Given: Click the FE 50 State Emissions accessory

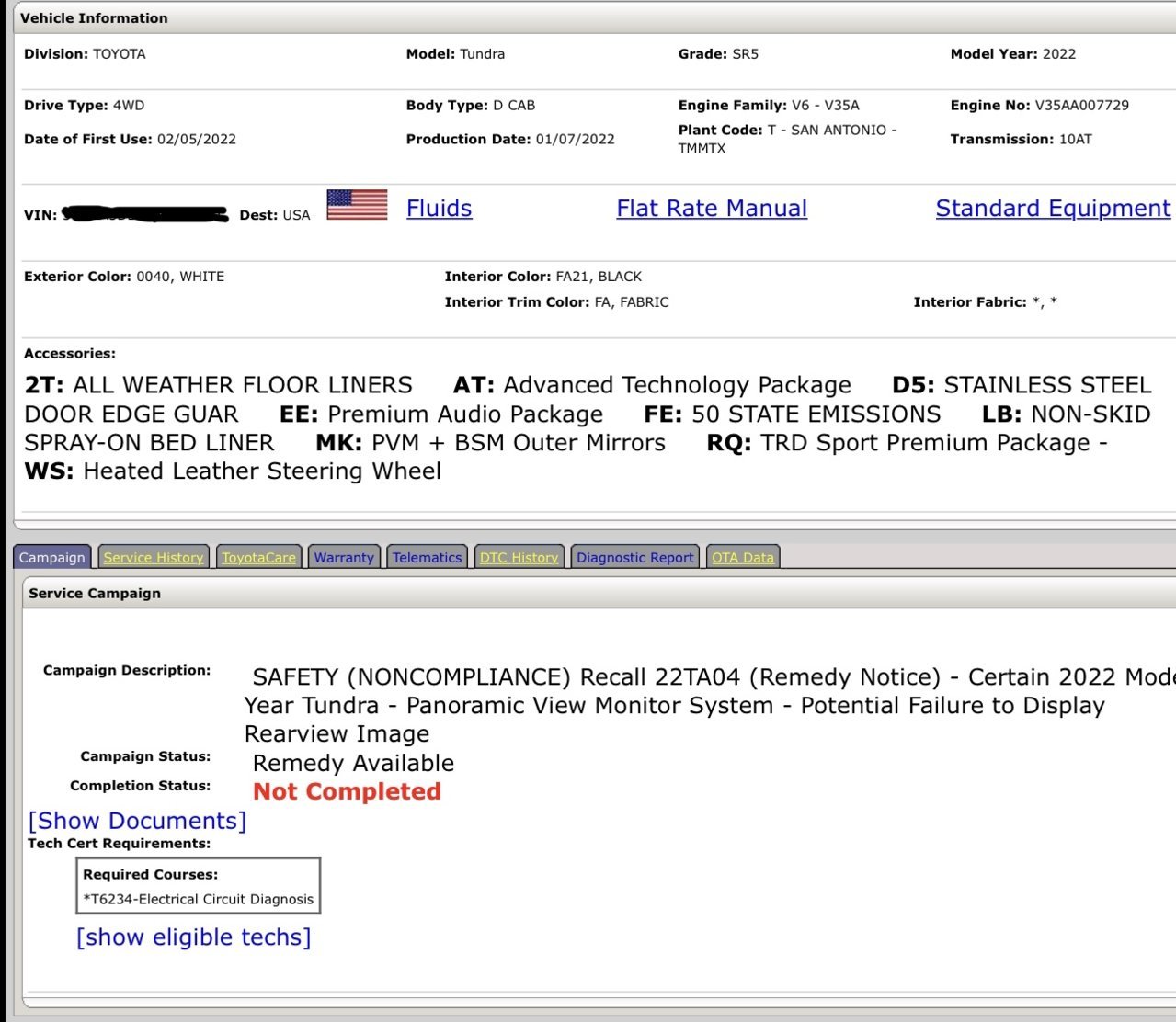Looking at the screenshot, I should coord(793,414).
